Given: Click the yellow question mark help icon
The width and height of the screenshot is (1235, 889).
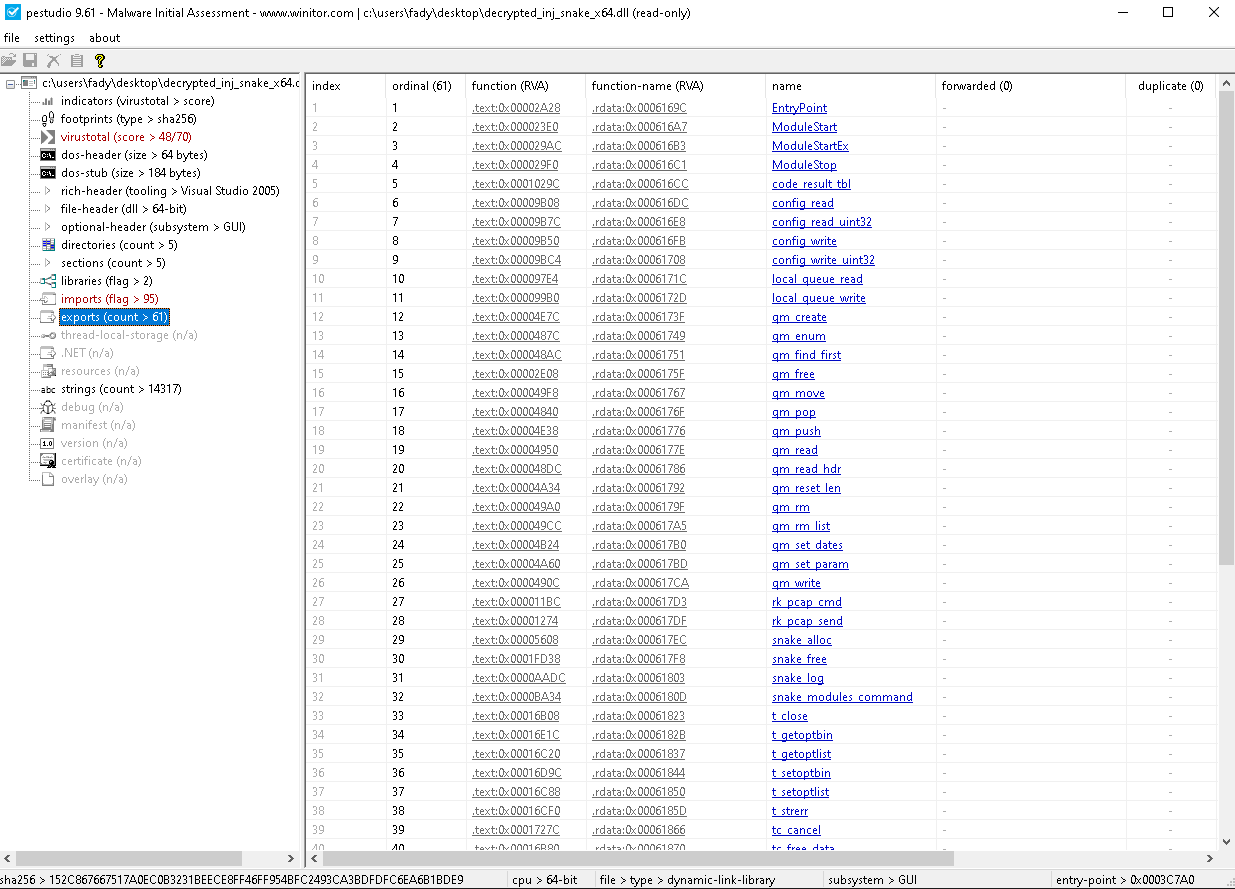Looking at the screenshot, I should [x=100, y=60].
